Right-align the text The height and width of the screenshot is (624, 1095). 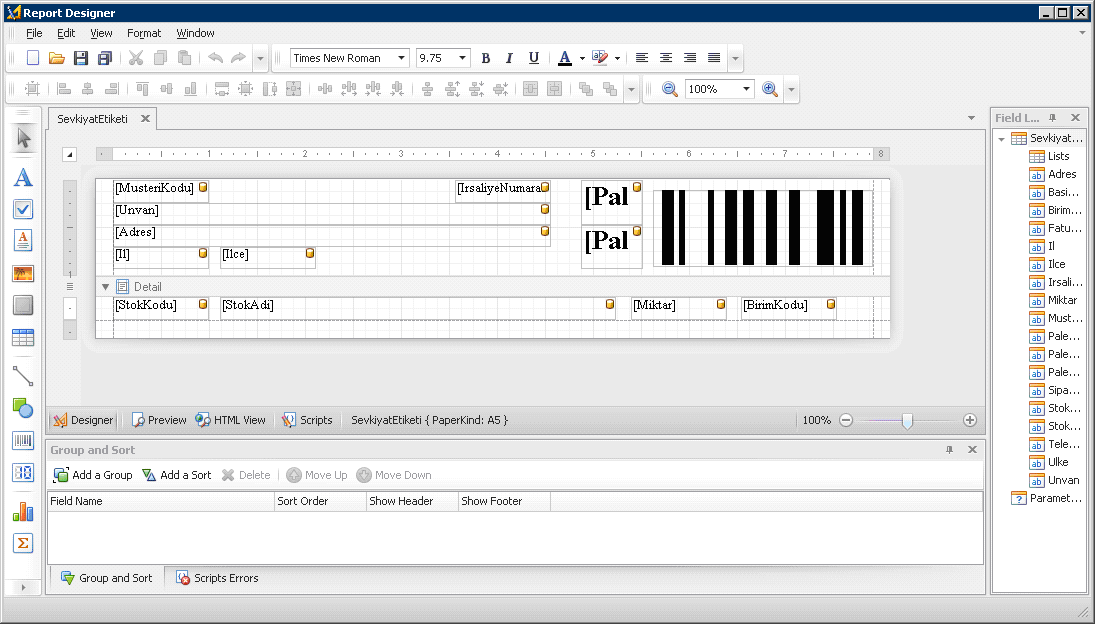click(690, 58)
